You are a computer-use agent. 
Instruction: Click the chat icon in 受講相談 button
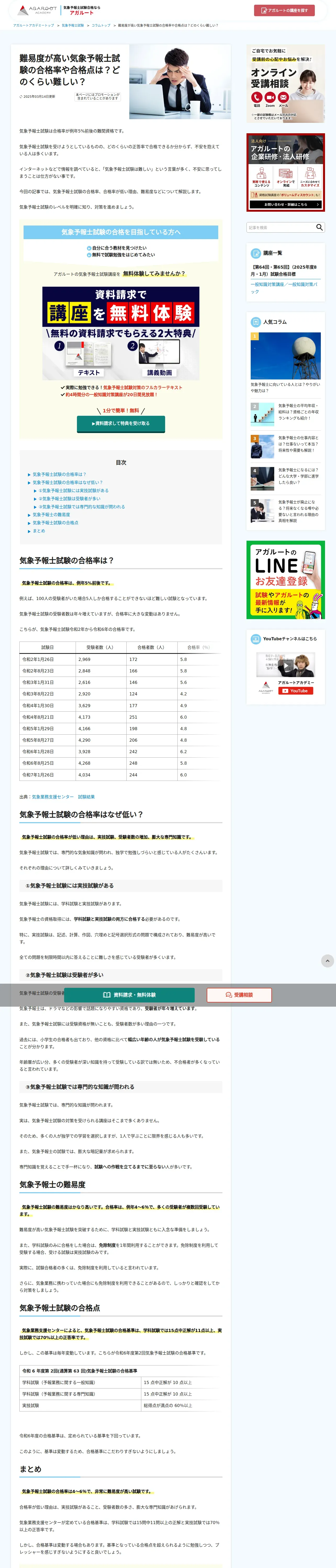coord(229,995)
